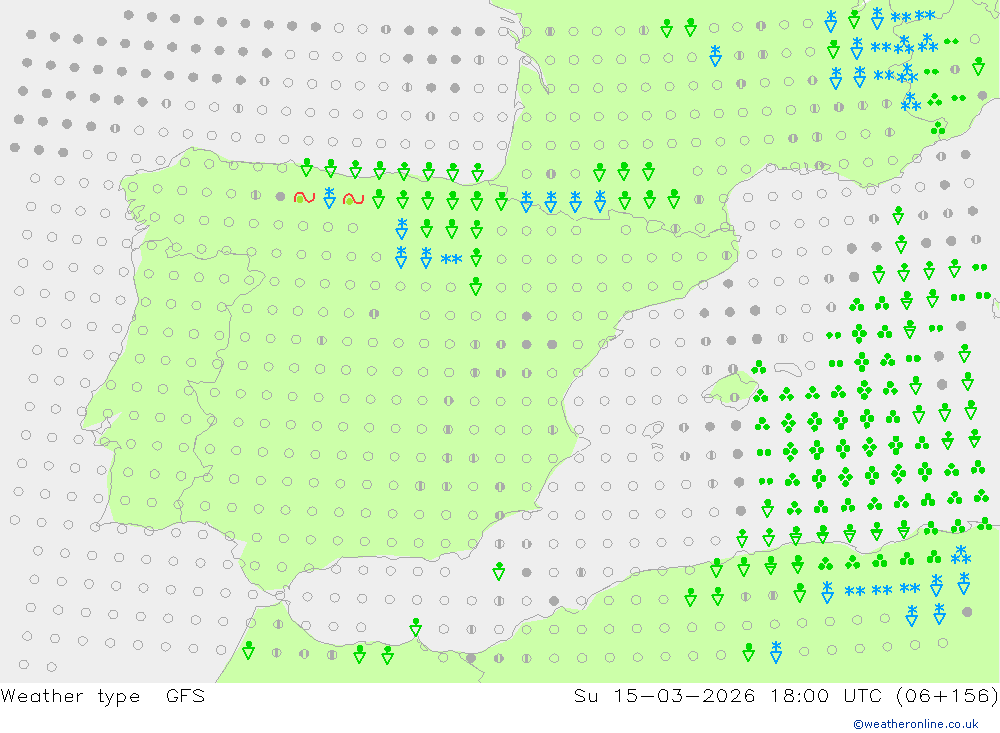Click the lone green shower symbol in sea south of Spain
Screen dimensions: 1000x733
tap(499, 571)
